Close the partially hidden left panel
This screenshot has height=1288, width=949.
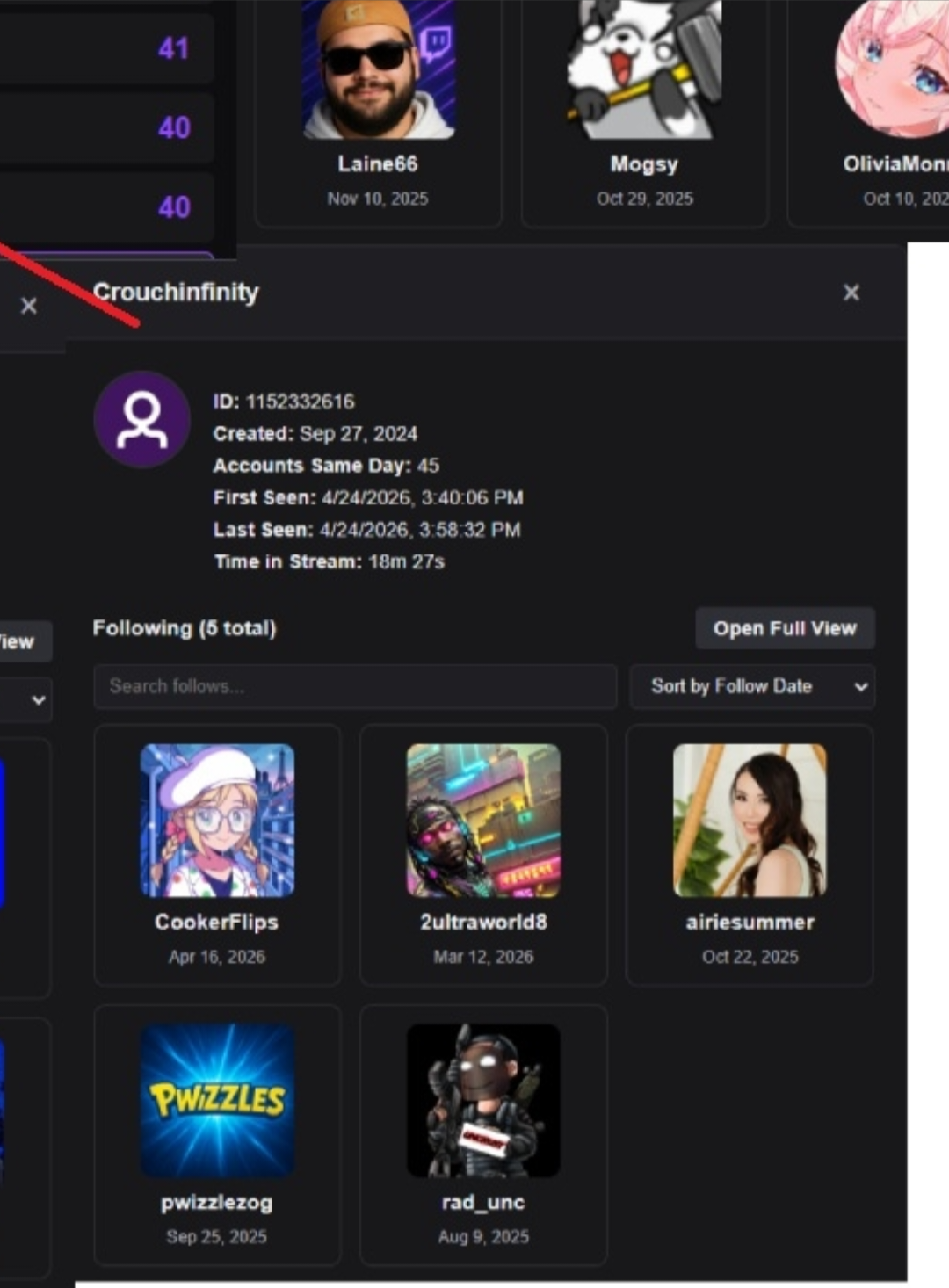[29, 306]
